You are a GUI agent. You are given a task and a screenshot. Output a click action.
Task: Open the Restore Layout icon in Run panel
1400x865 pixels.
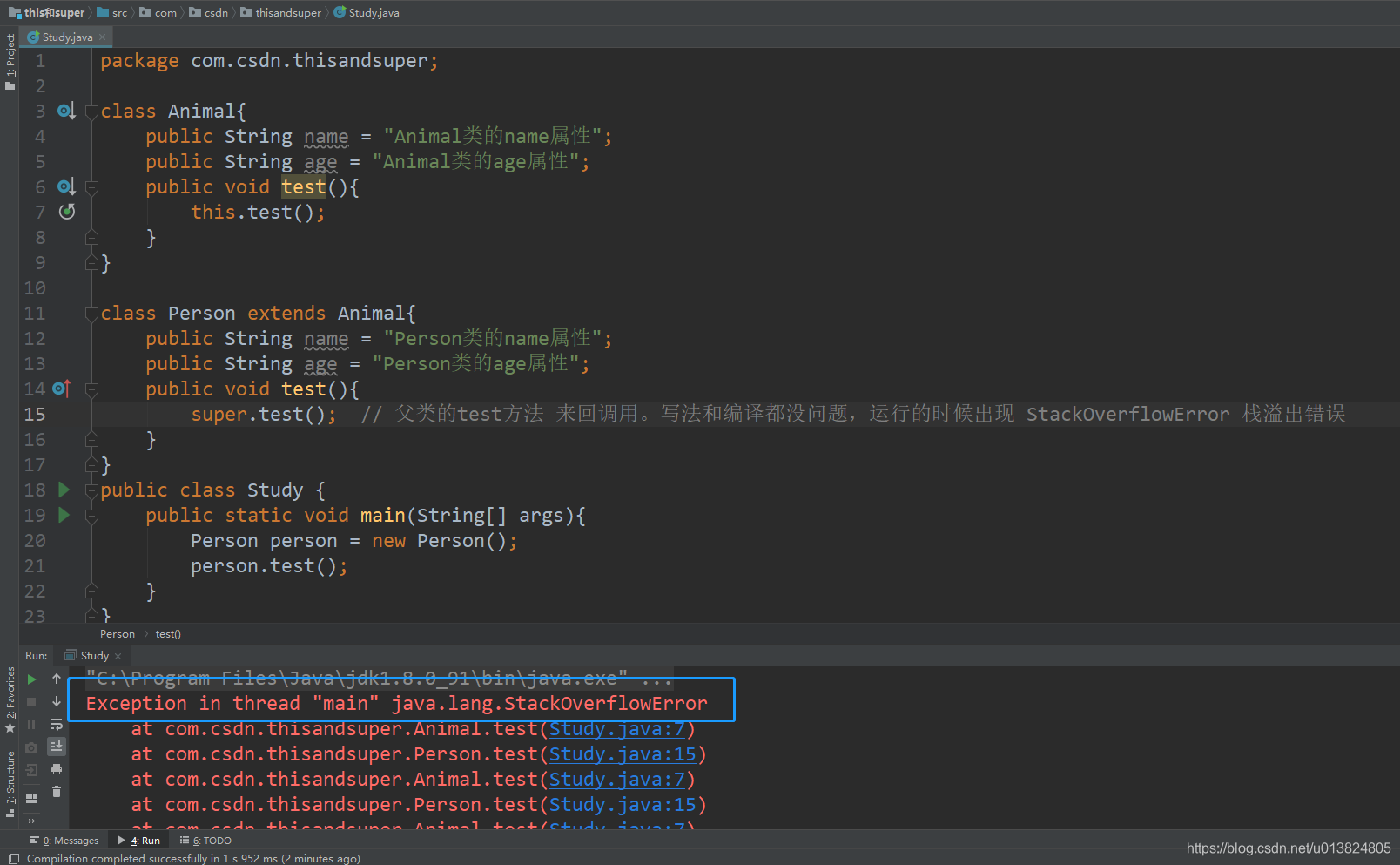coord(31,799)
